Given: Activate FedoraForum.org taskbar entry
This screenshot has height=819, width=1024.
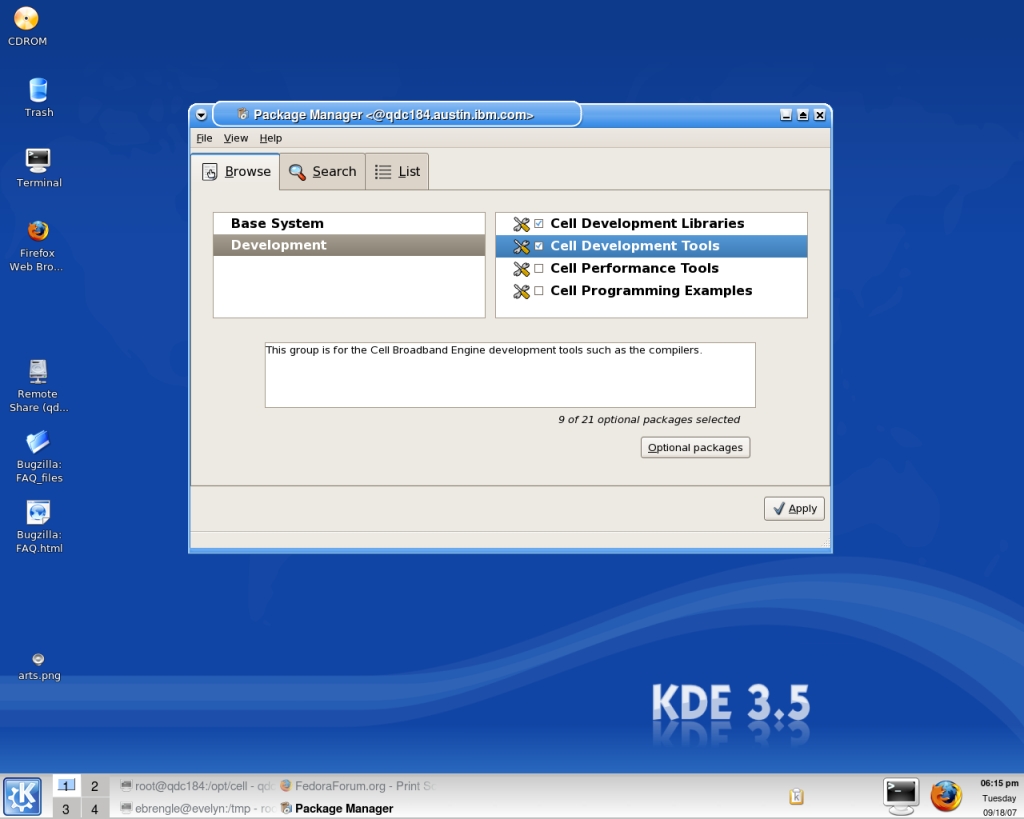Looking at the screenshot, I should click(x=357, y=786).
